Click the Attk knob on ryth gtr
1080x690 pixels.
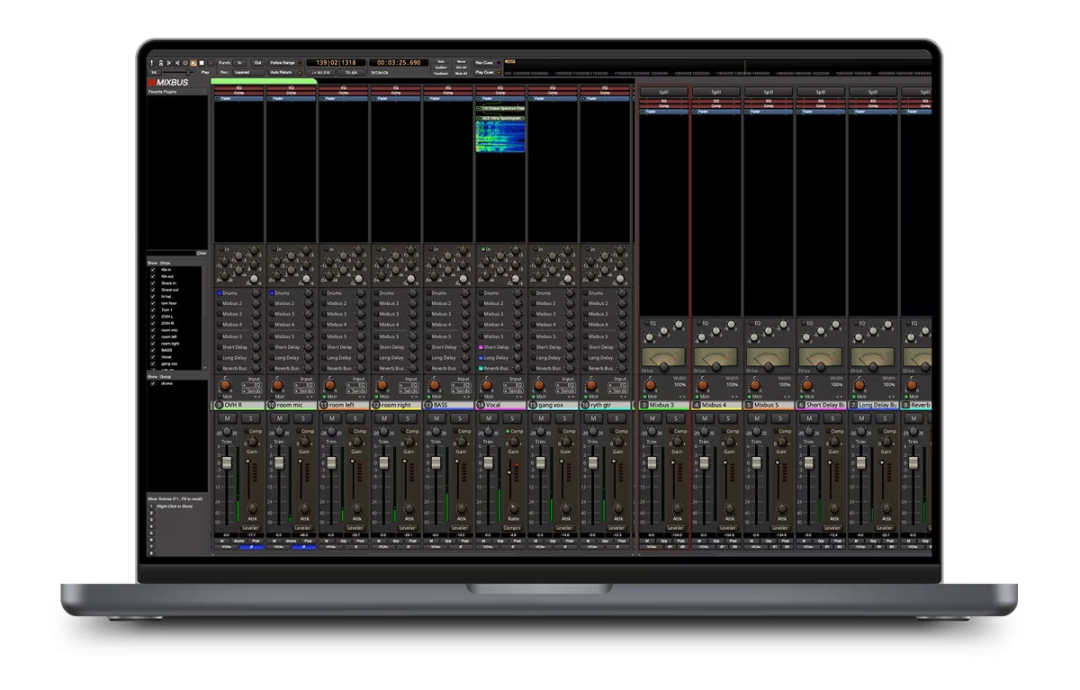pyautogui.click(x=618, y=509)
